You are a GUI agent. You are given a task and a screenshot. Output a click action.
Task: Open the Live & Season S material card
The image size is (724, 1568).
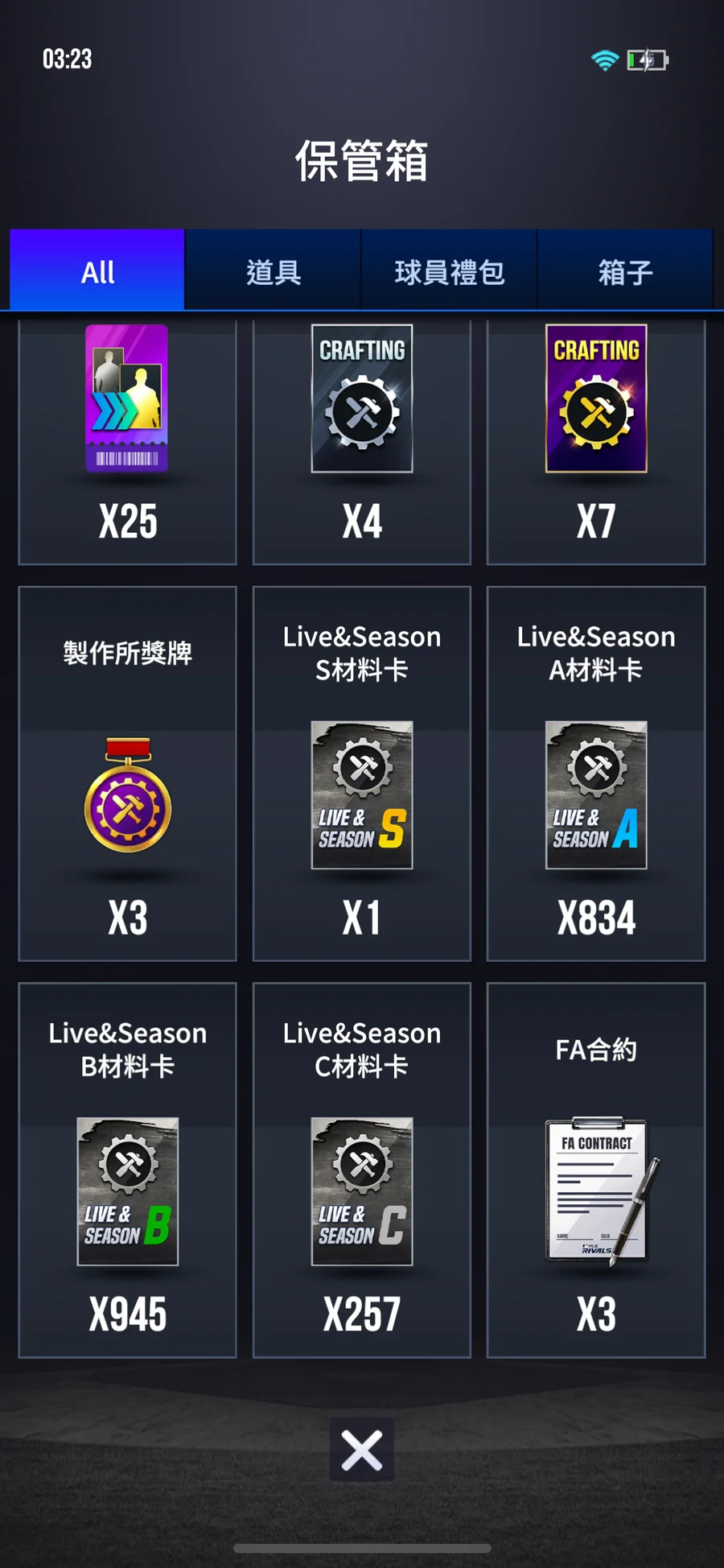coord(362,794)
